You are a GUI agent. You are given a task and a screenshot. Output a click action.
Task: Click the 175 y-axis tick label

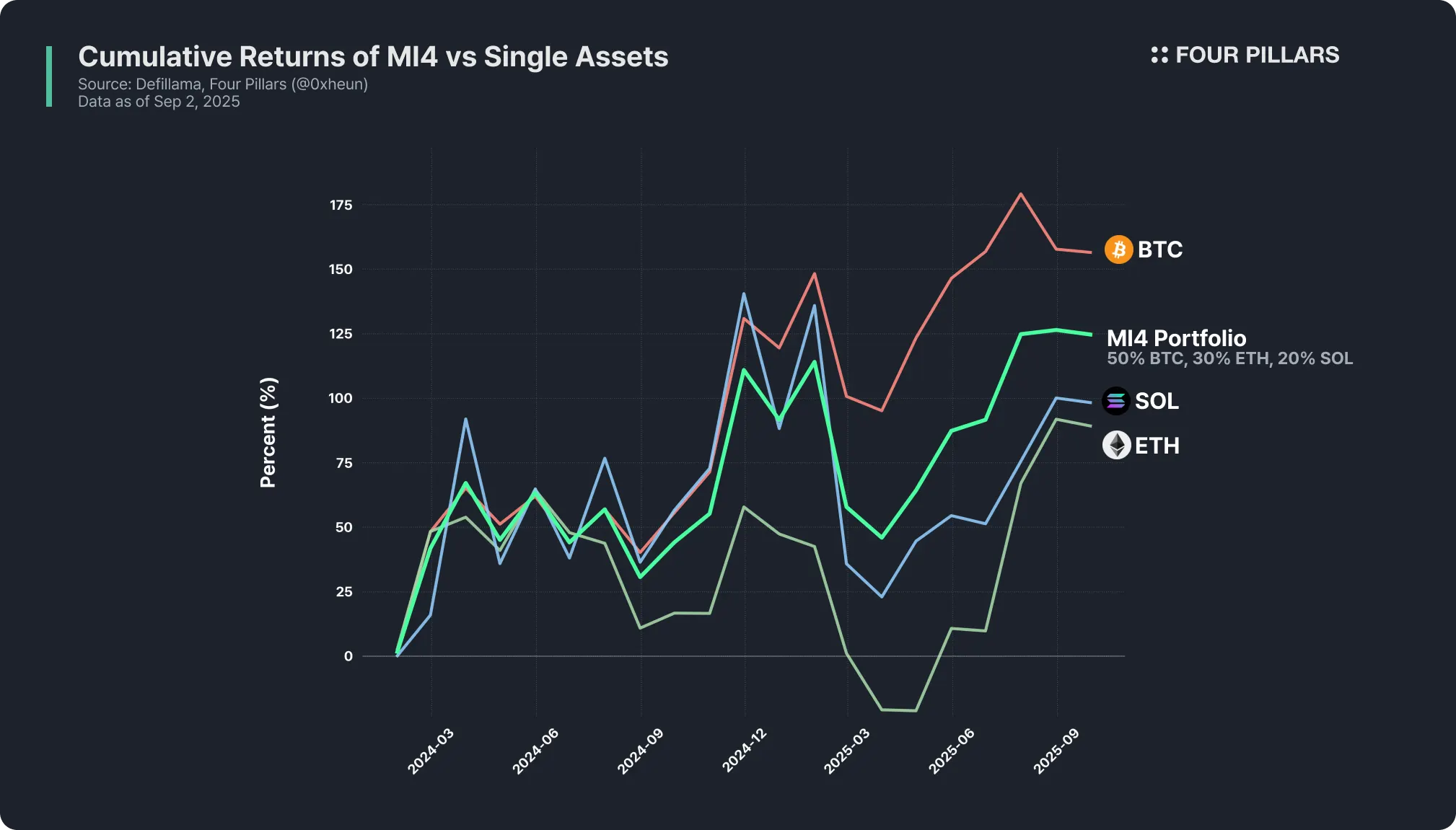pyautogui.click(x=341, y=206)
